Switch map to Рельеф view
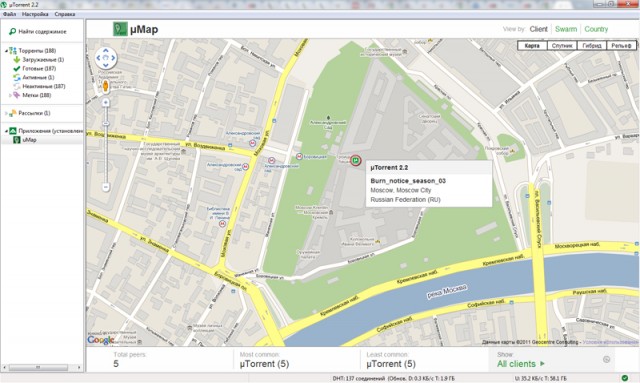Viewport: 640px width, 383px height. [x=621, y=46]
